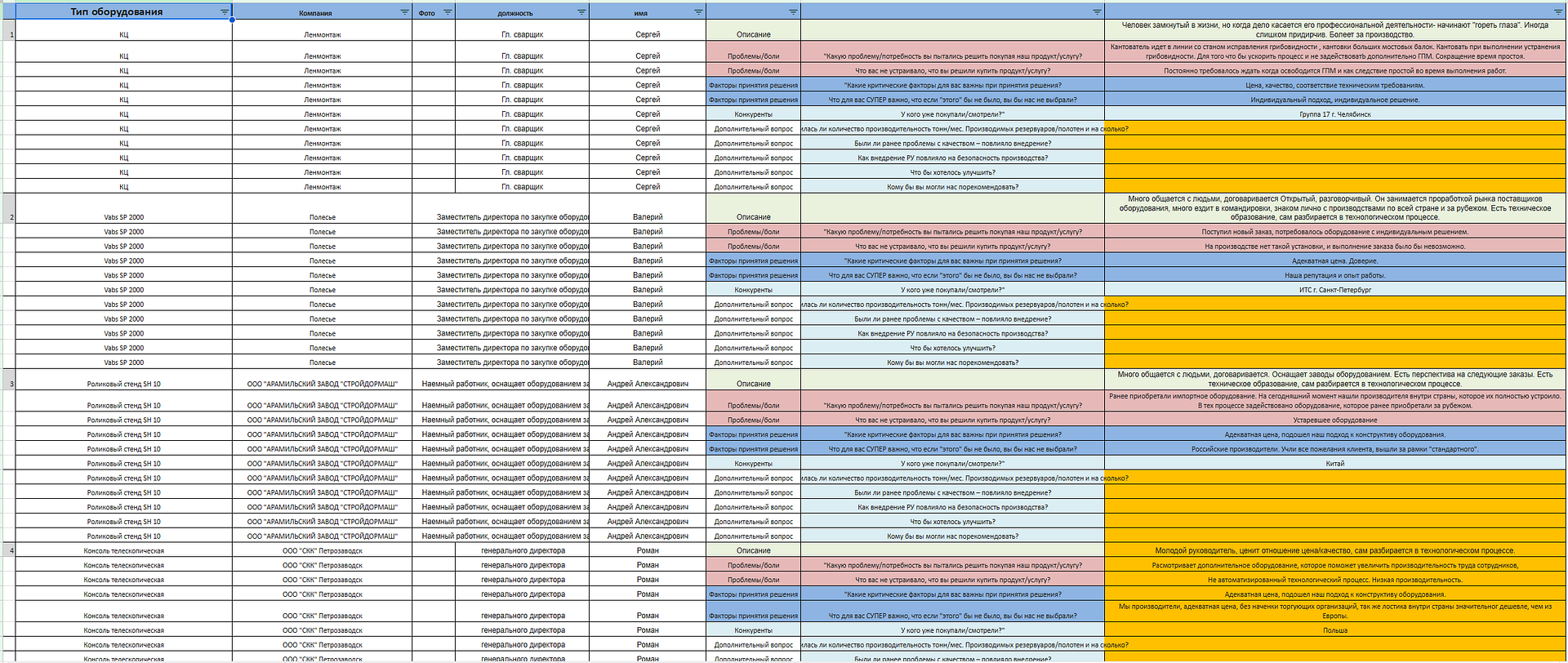Select cell "Устаревшее оборудование"

click(x=1335, y=420)
